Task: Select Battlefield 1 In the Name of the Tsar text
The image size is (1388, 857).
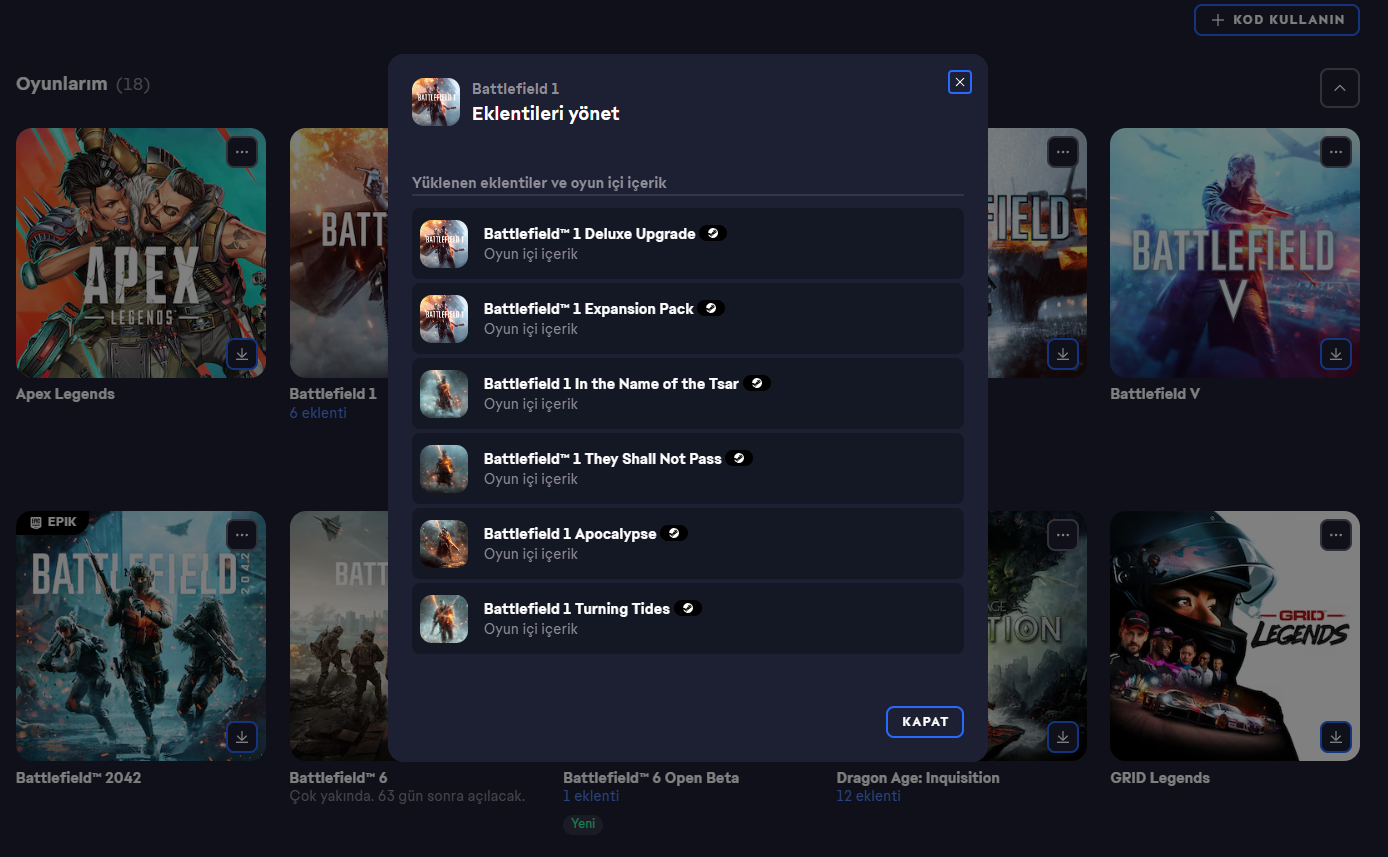Action: click(611, 384)
